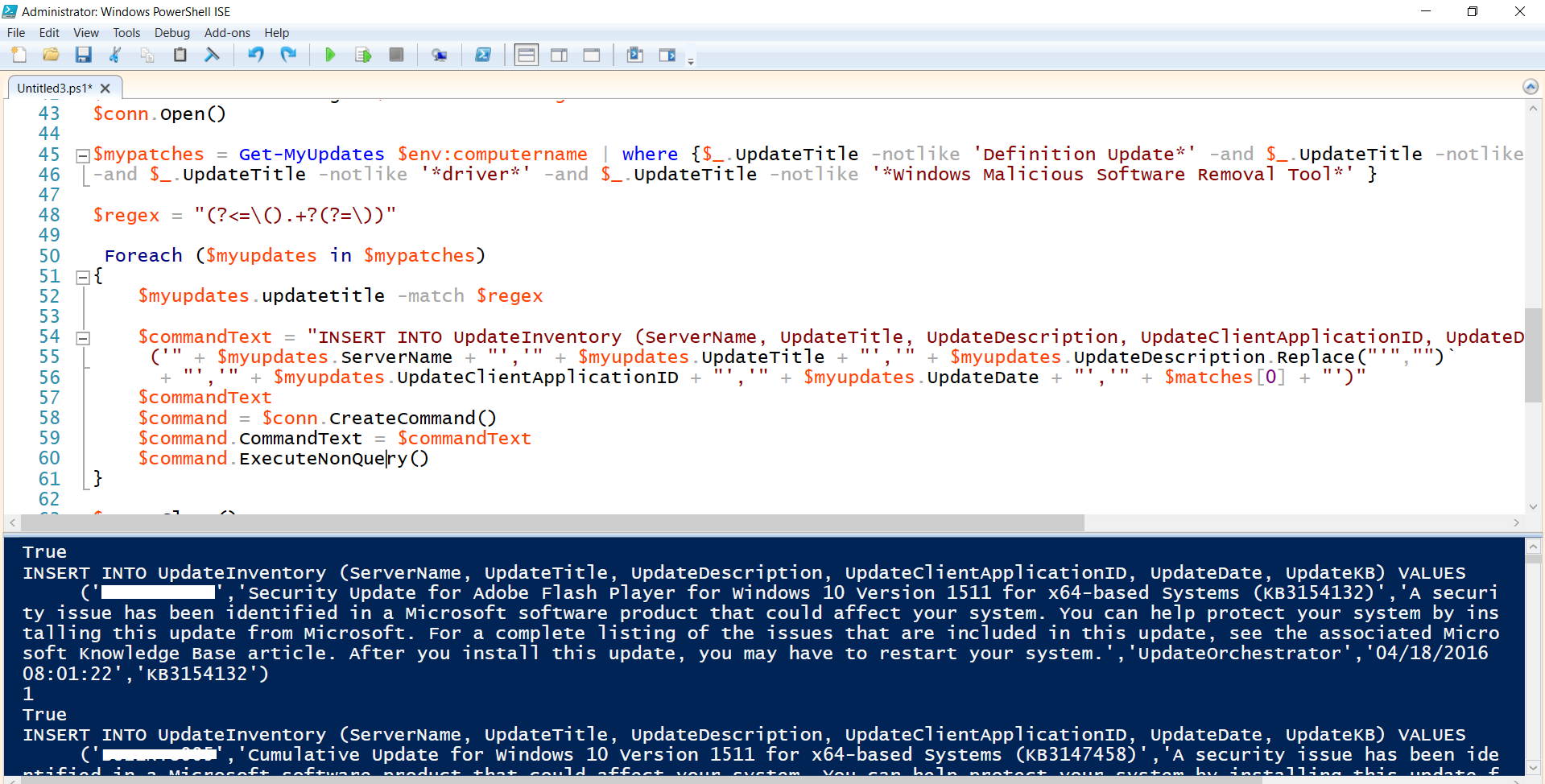1545x784 pixels.
Task: Click CreateCommand() on line 58
Action: (413, 418)
